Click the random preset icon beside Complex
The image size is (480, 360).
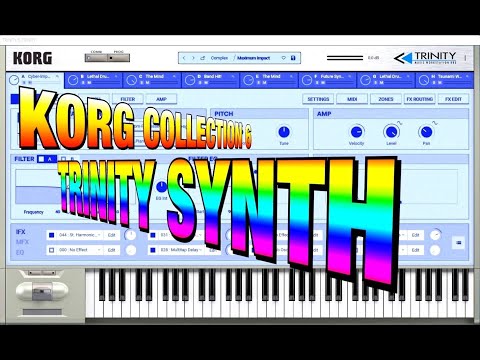click(x=202, y=58)
